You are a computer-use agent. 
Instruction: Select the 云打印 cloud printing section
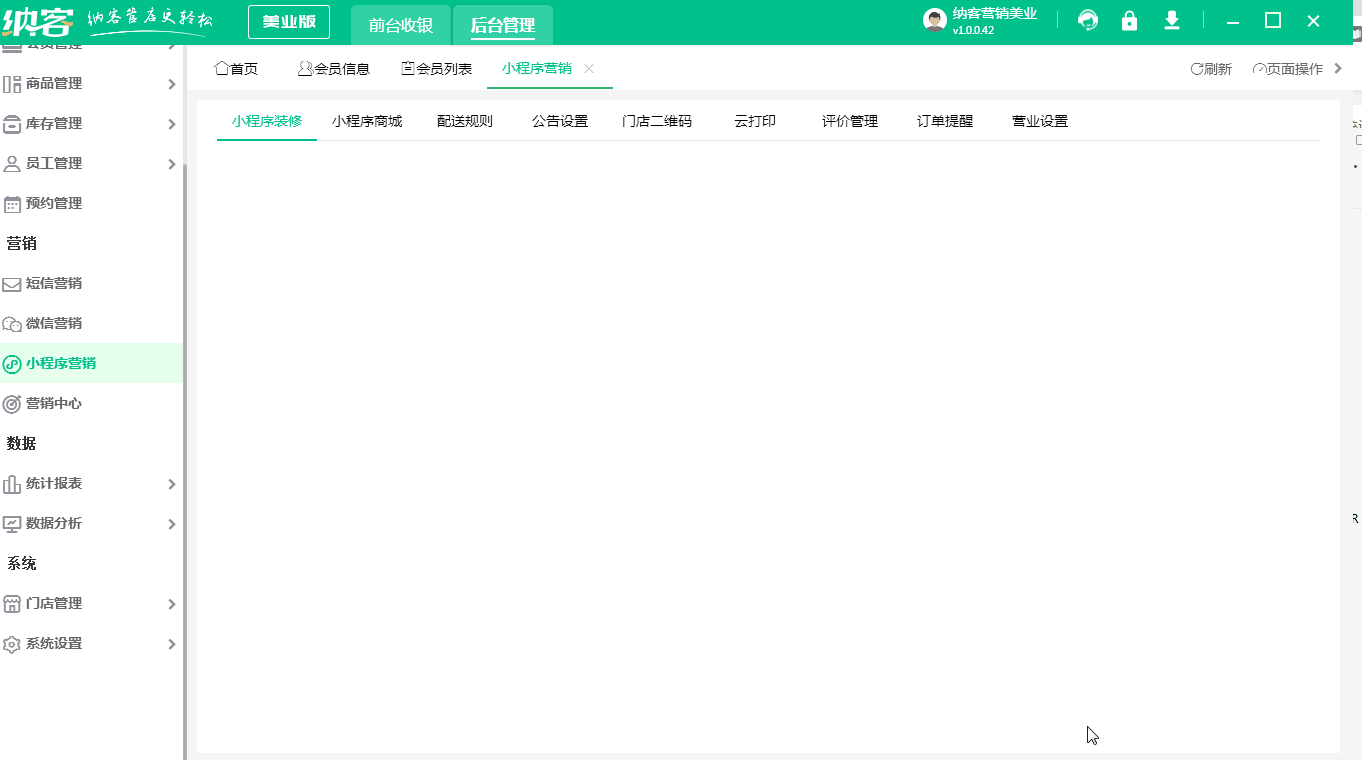coord(754,120)
